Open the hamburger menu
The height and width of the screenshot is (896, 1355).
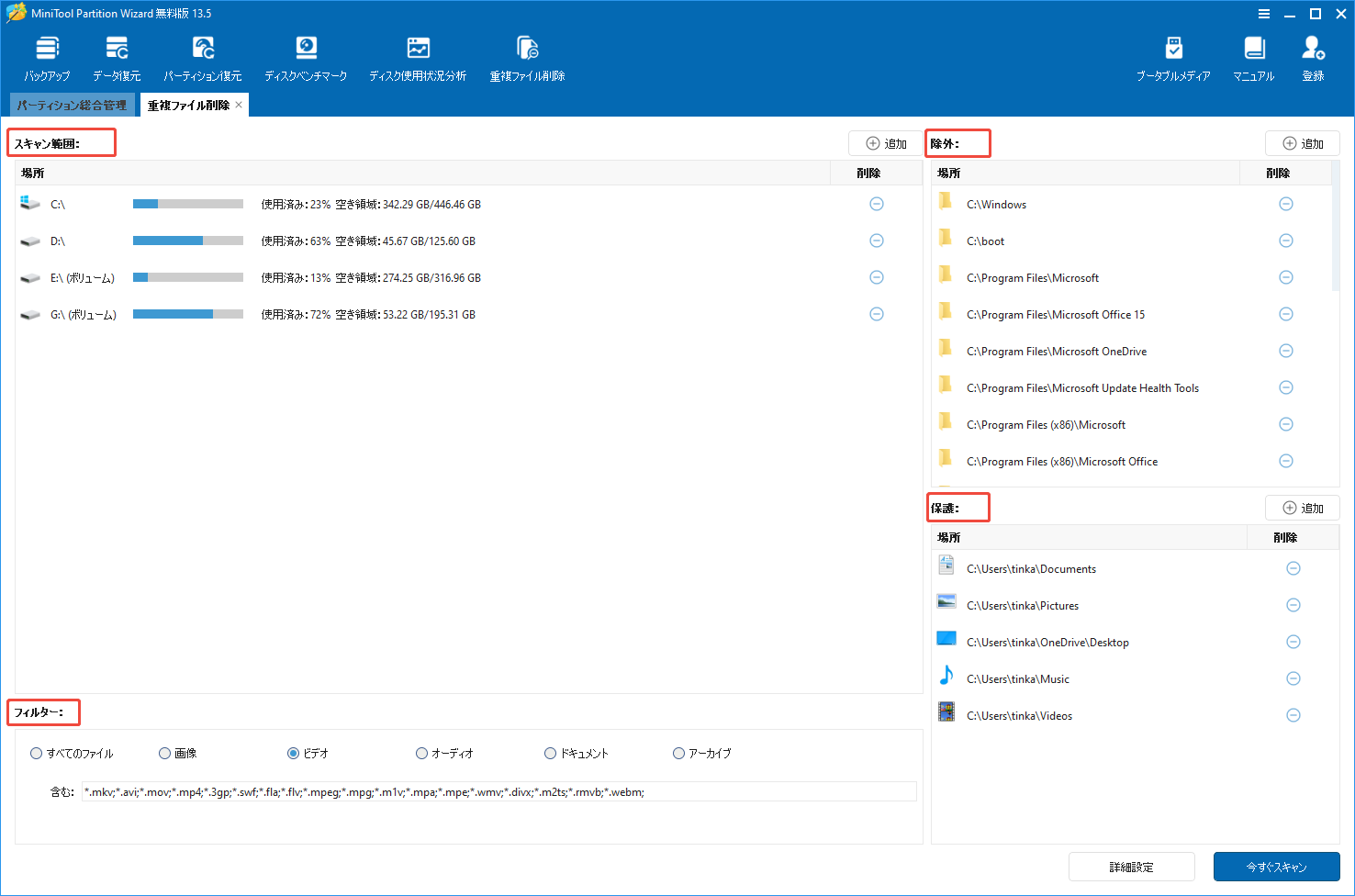(x=1264, y=14)
